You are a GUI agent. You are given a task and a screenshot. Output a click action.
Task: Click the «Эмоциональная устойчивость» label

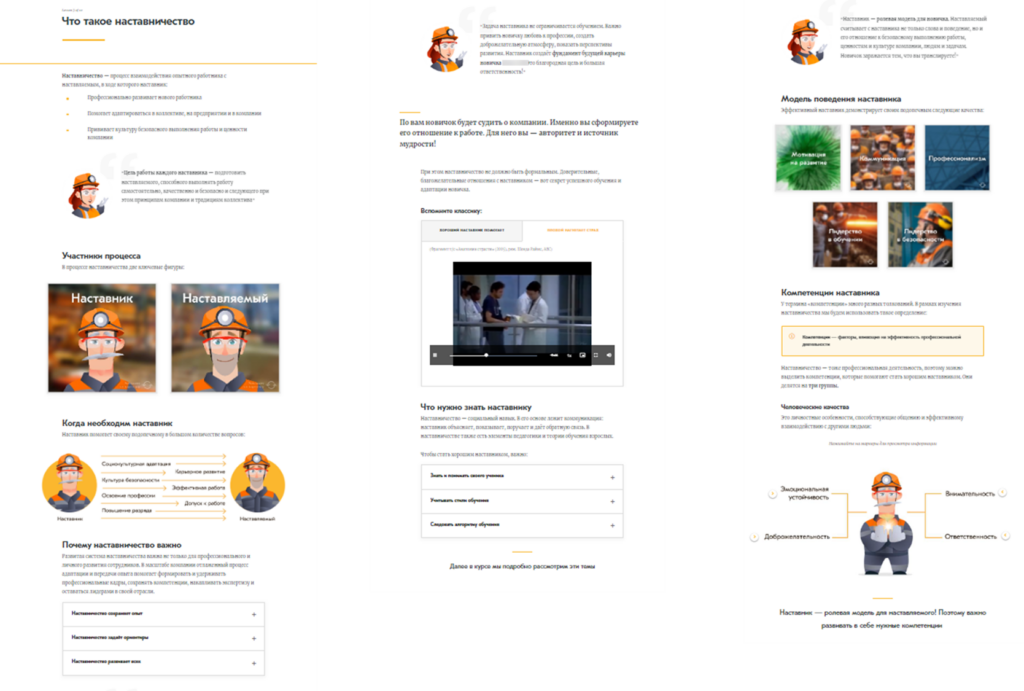click(805, 493)
